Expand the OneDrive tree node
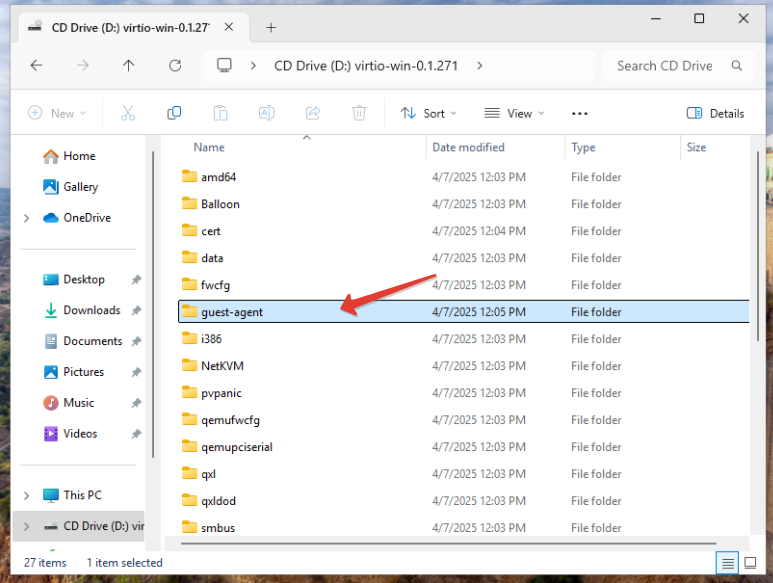The width and height of the screenshot is (773, 583). point(27,218)
